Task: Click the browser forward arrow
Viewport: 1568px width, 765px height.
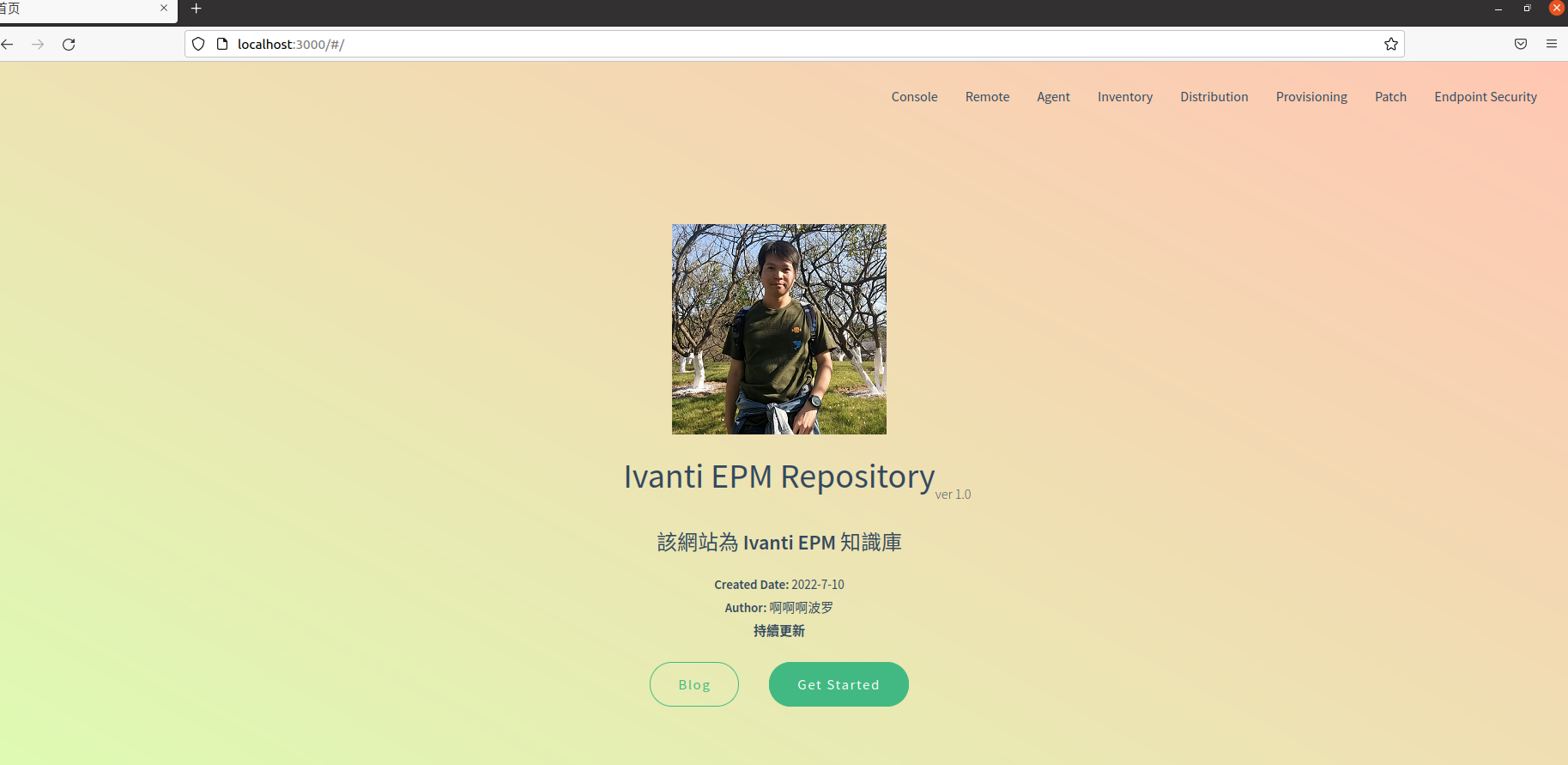Action: (38, 44)
